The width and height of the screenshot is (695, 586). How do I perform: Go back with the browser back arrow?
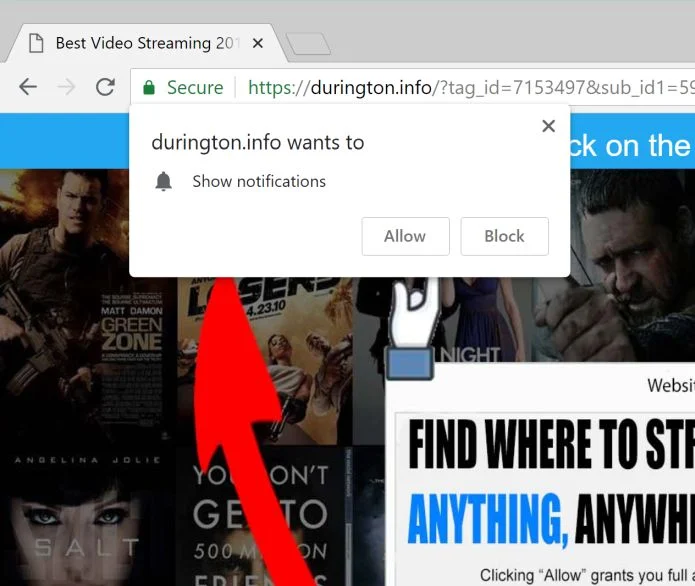click(28, 87)
